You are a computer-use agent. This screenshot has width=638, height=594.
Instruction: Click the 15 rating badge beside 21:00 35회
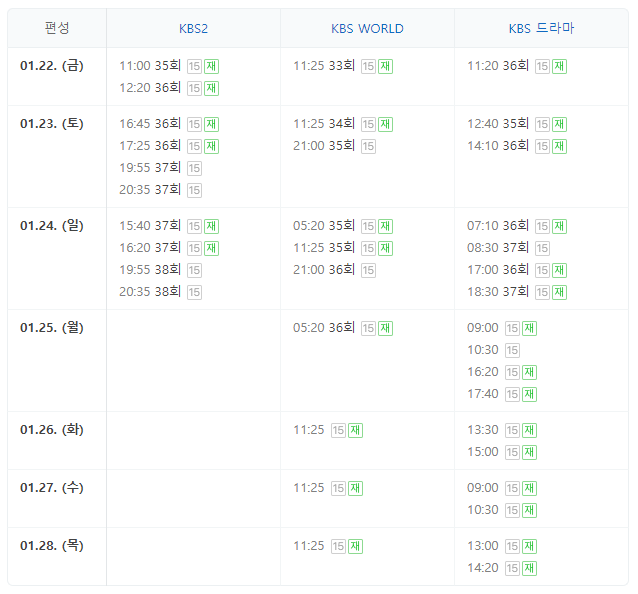click(x=368, y=146)
